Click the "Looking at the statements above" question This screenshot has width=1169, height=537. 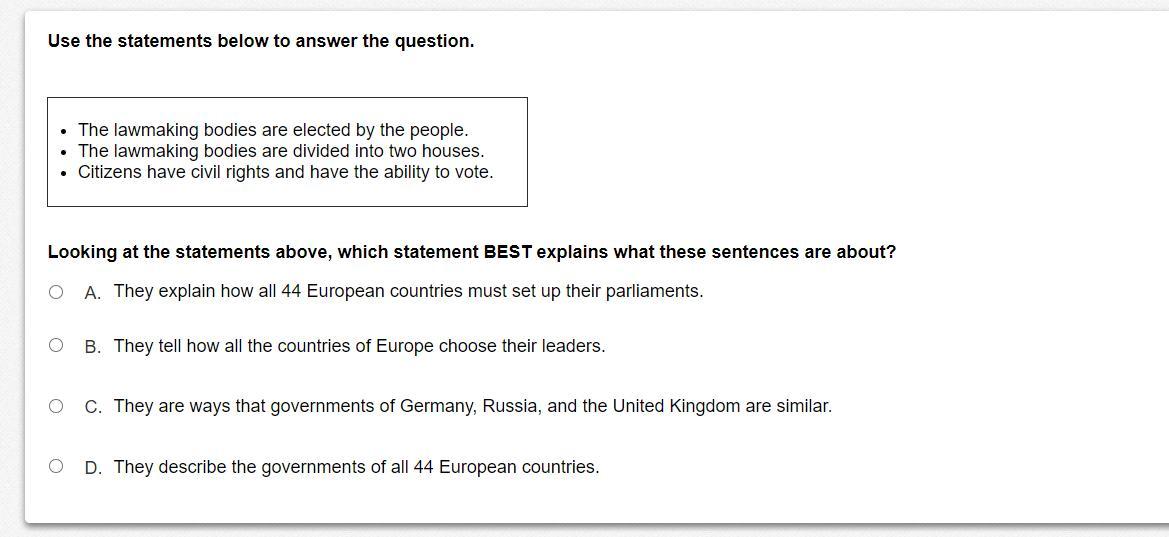[472, 252]
